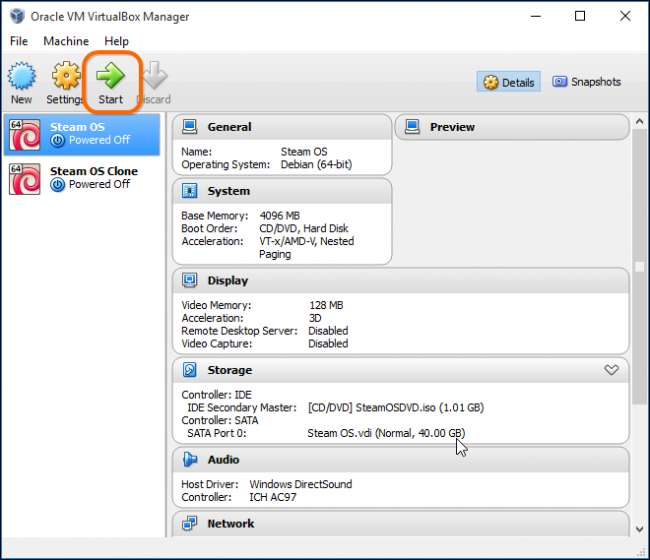Click the scrollbar up arrow in details pane
This screenshot has height=560, width=650.
coord(639,121)
